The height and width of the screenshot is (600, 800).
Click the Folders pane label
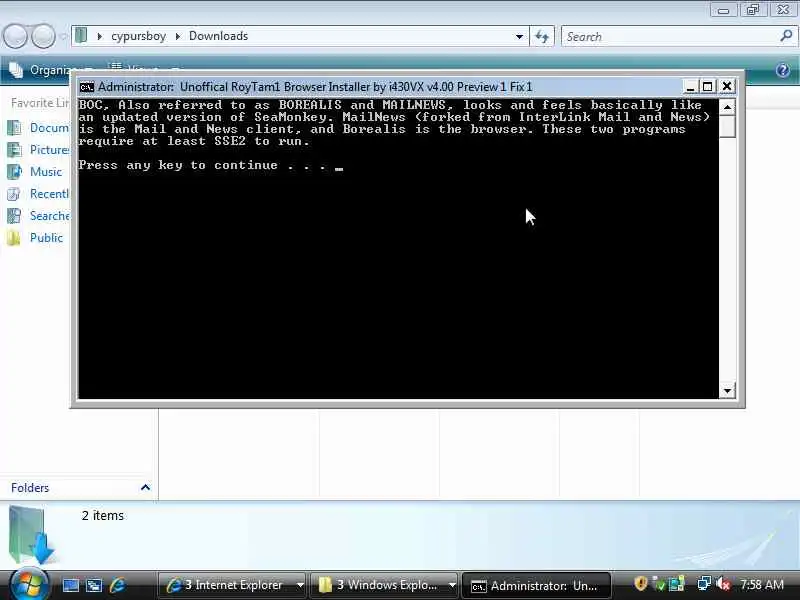click(x=30, y=488)
